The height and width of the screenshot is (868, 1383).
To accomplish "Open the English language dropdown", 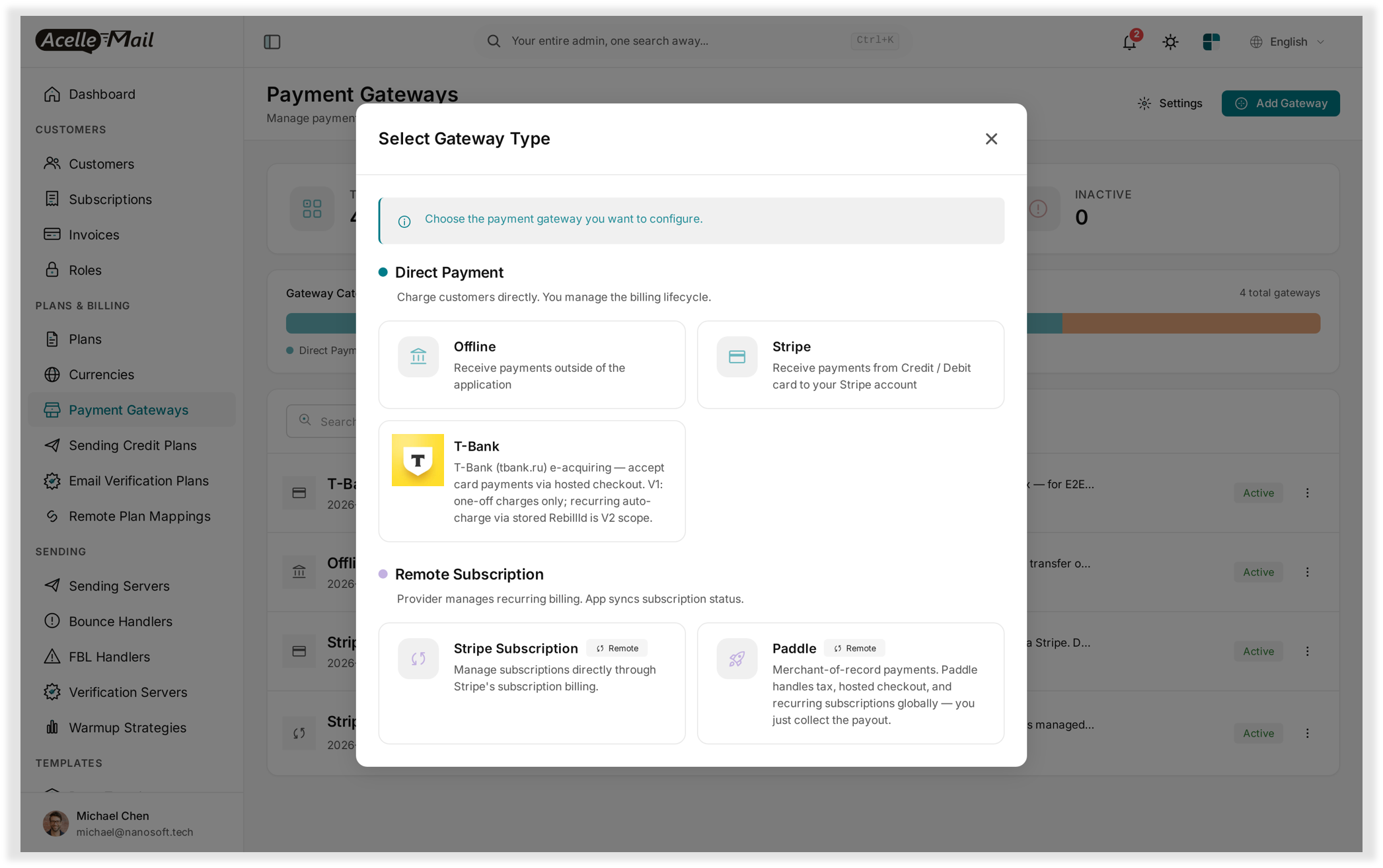I will tap(1287, 42).
